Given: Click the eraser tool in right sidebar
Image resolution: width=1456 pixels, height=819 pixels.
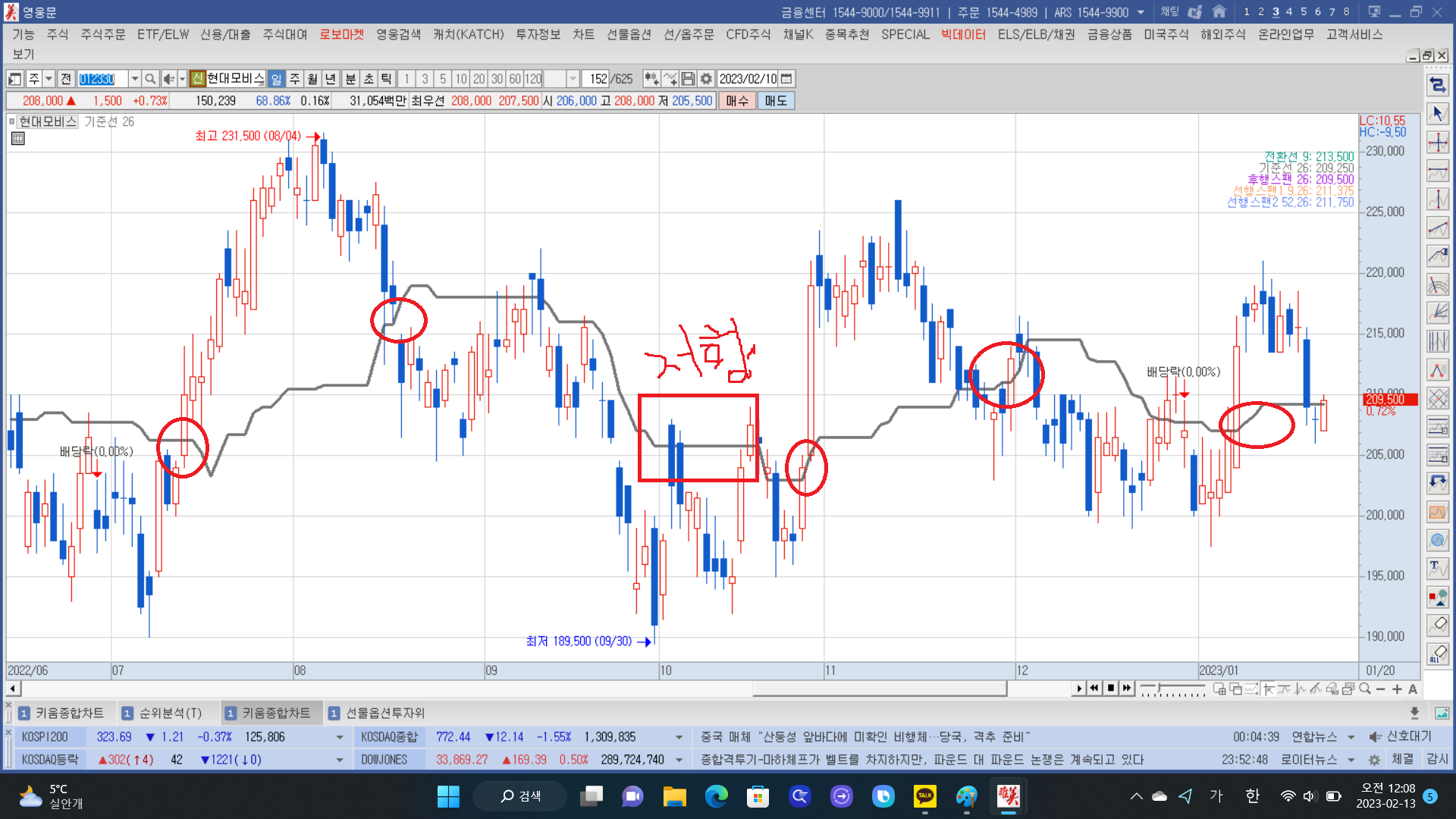Looking at the screenshot, I should (x=1437, y=625).
